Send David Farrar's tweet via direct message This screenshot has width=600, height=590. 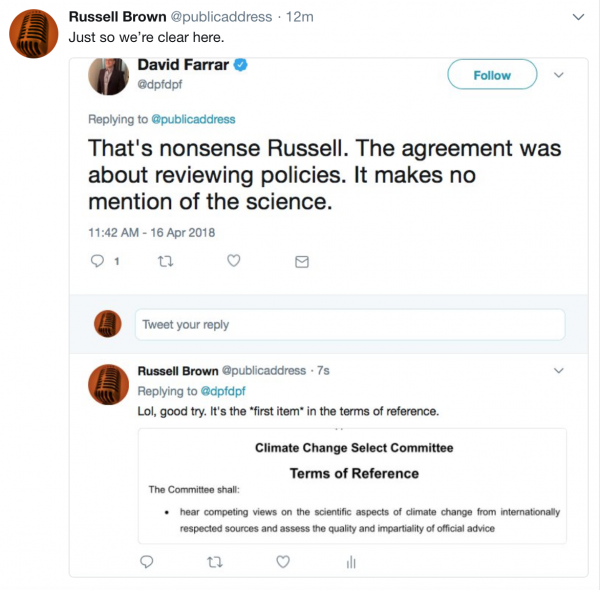(301, 261)
